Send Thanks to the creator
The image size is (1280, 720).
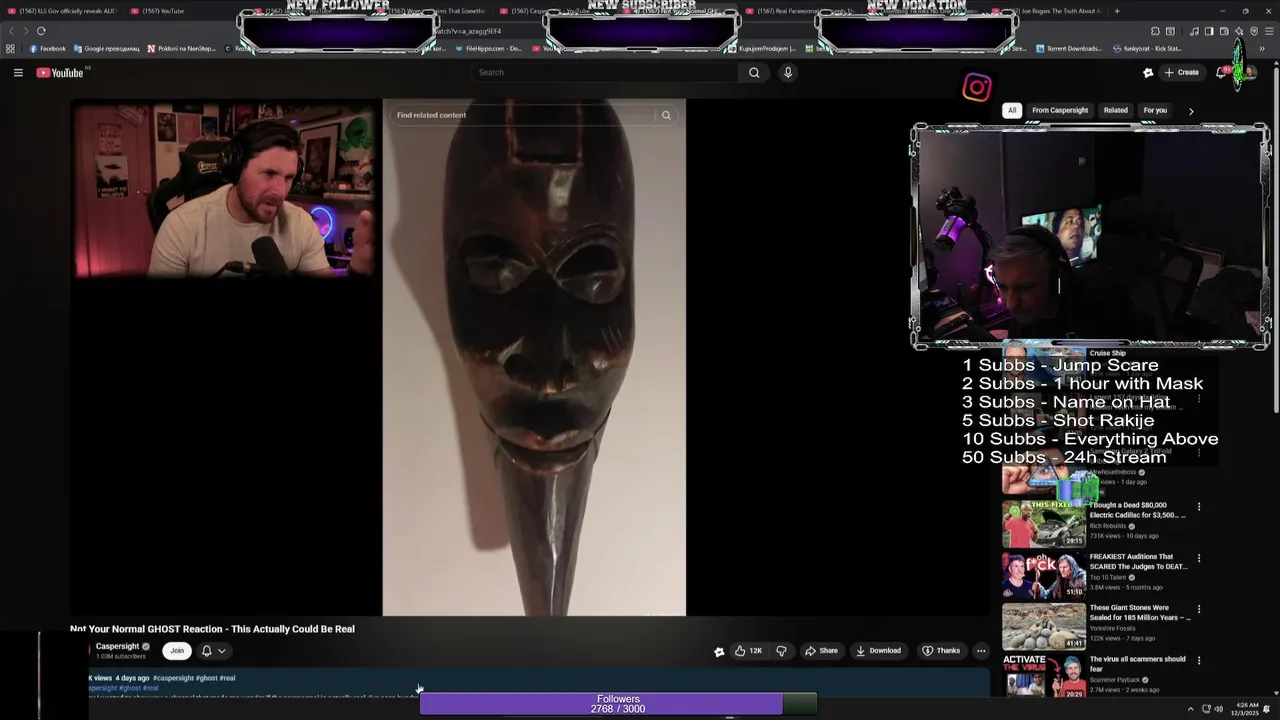click(x=941, y=651)
